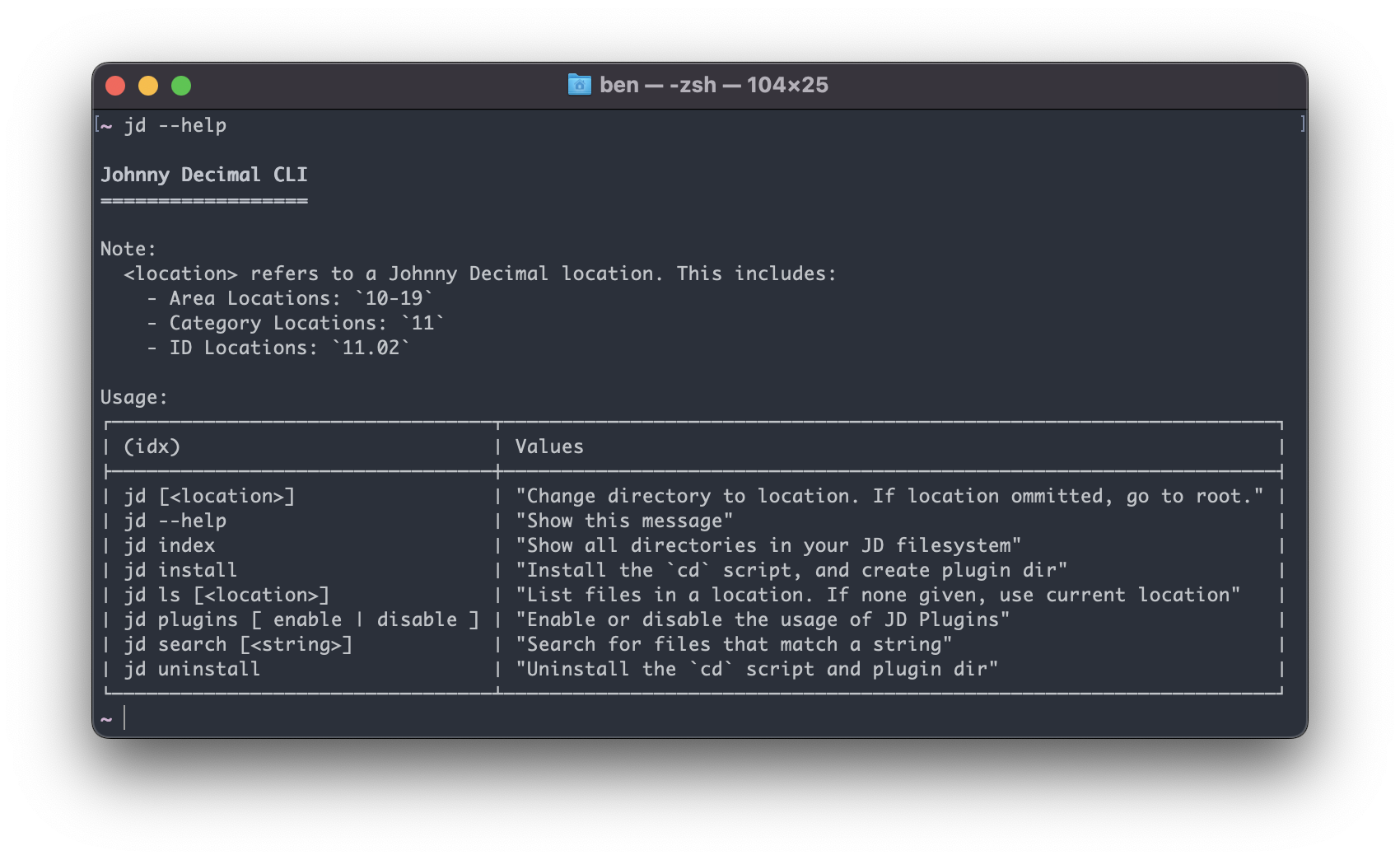Click the yellow minimize window button
This screenshot has width=1400, height=860.
click(x=148, y=86)
